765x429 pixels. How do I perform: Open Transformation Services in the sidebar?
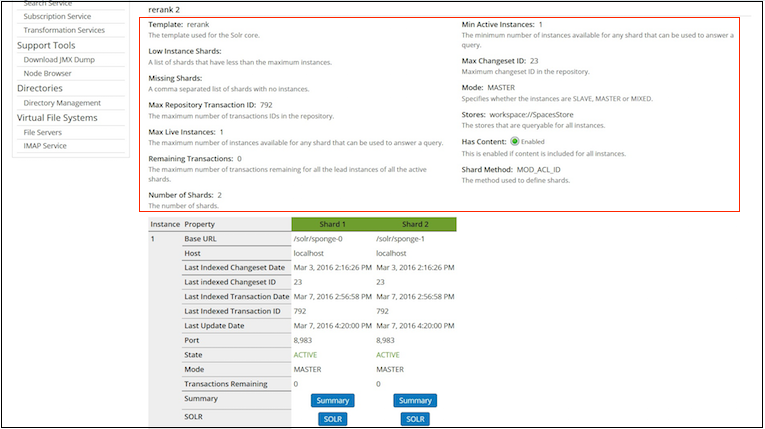66,30
